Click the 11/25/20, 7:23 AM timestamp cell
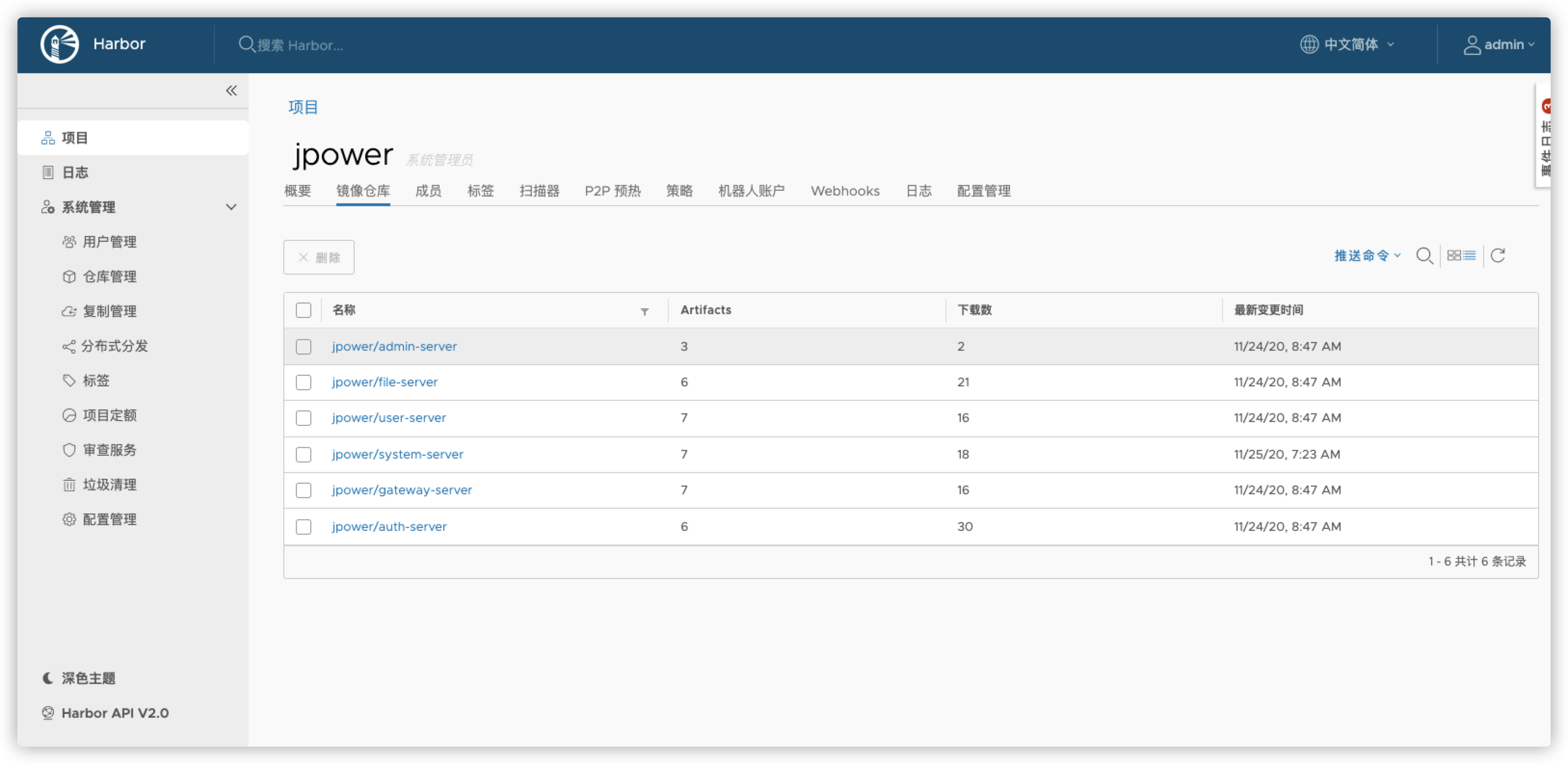Screen dimensions: 1568x764 click(1287, 455)
